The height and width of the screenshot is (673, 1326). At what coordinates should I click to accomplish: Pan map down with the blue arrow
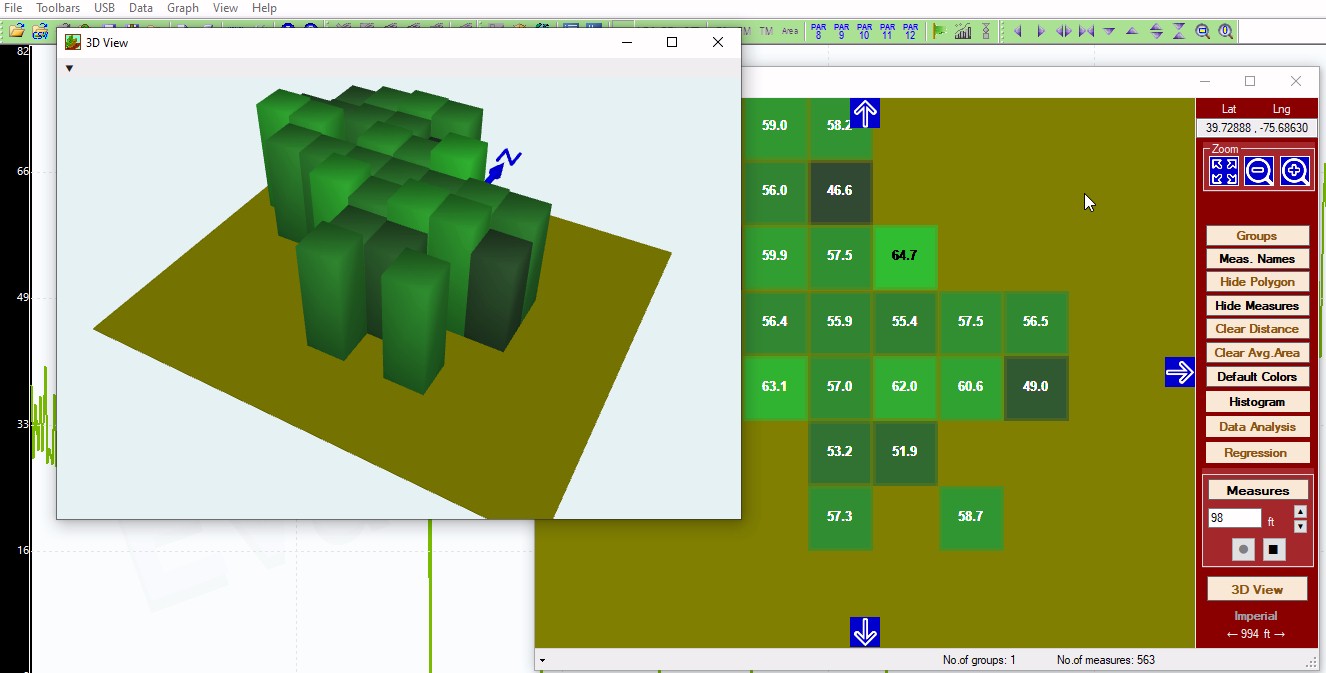865,632
